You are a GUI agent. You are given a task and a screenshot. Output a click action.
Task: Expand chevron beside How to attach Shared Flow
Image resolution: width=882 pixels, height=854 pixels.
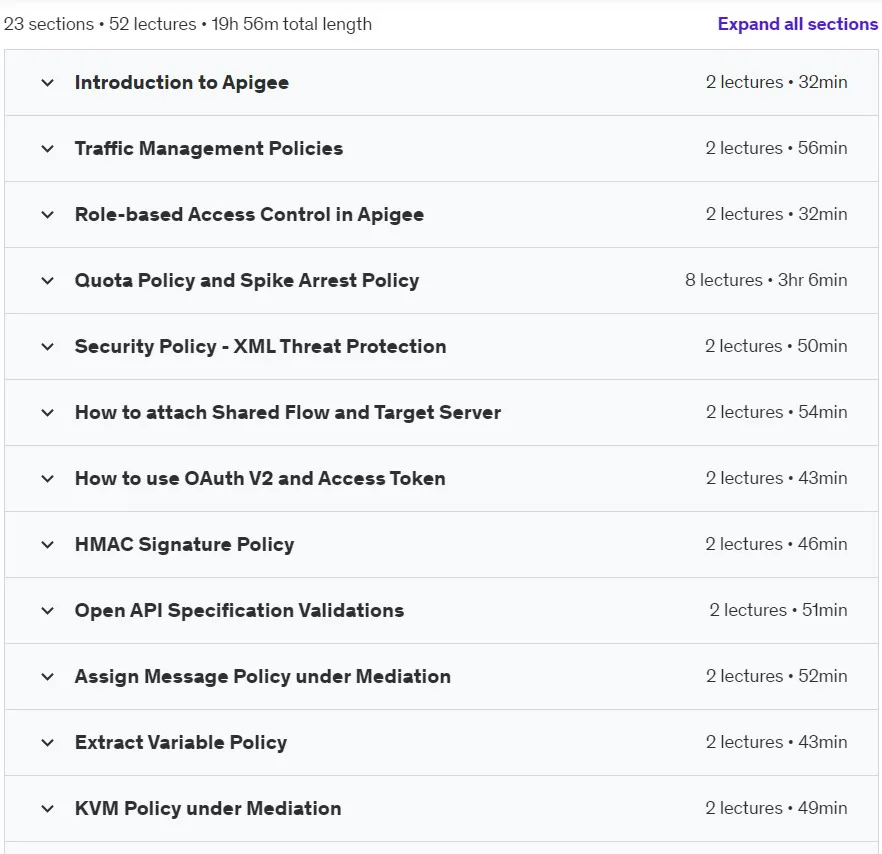[48, 412]
